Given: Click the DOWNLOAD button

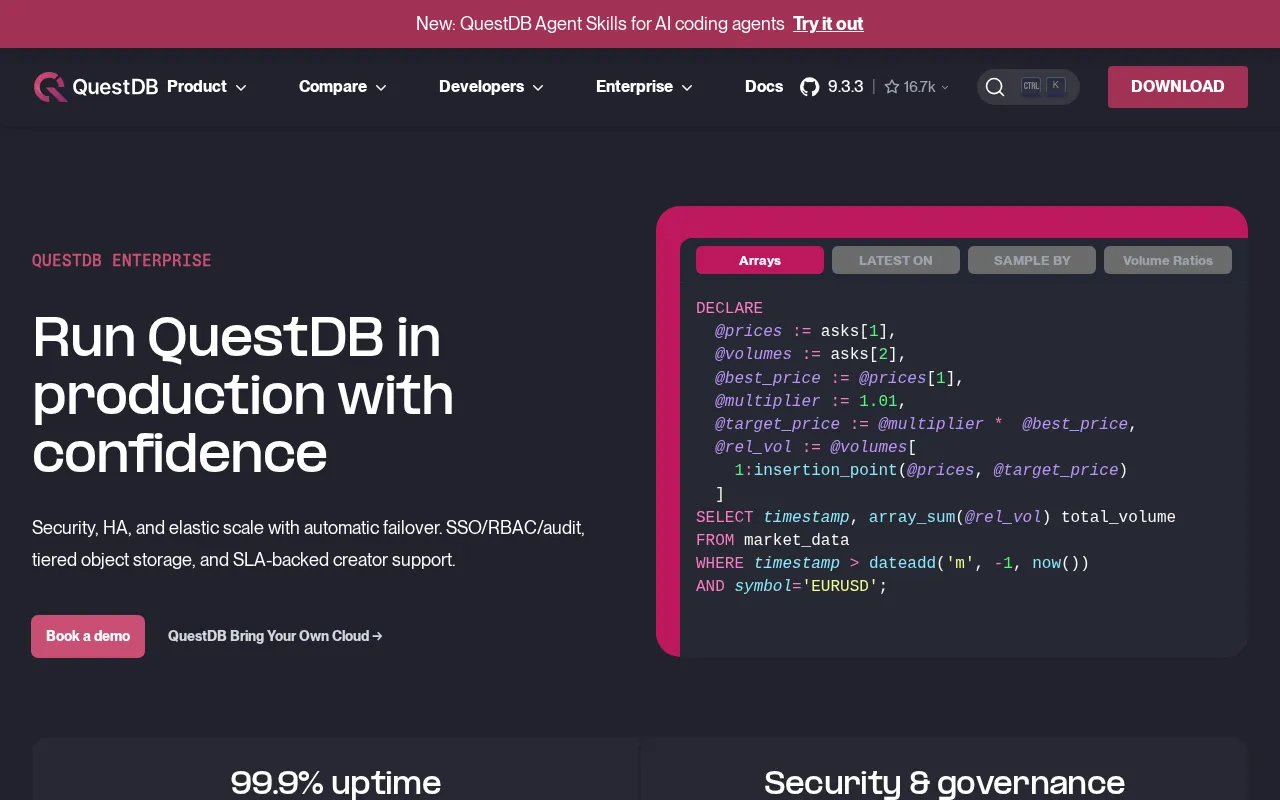Looking at the screenshot, I should point(1178,87).
